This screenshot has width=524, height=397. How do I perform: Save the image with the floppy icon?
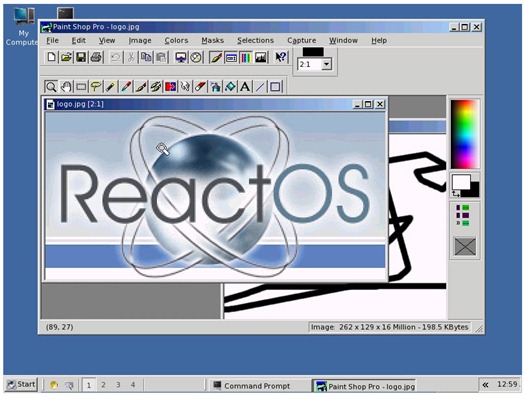click(81, 57)
